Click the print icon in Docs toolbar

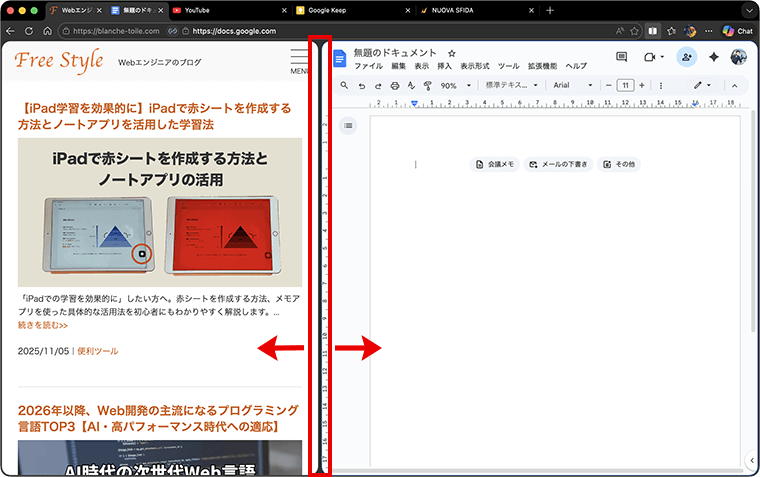(x=395, y=86)
